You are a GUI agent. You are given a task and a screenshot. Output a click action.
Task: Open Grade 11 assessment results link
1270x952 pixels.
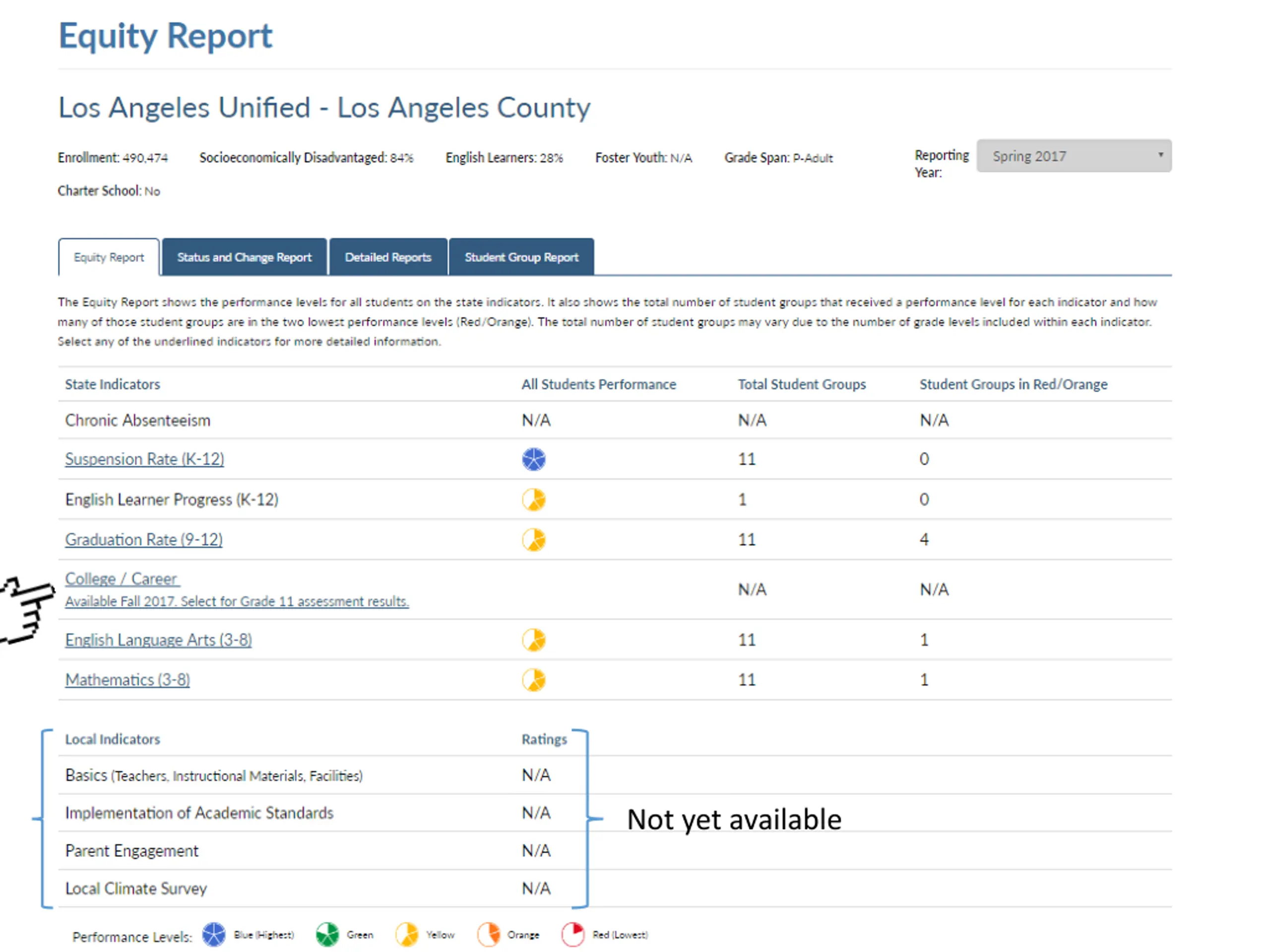[237, 601]
